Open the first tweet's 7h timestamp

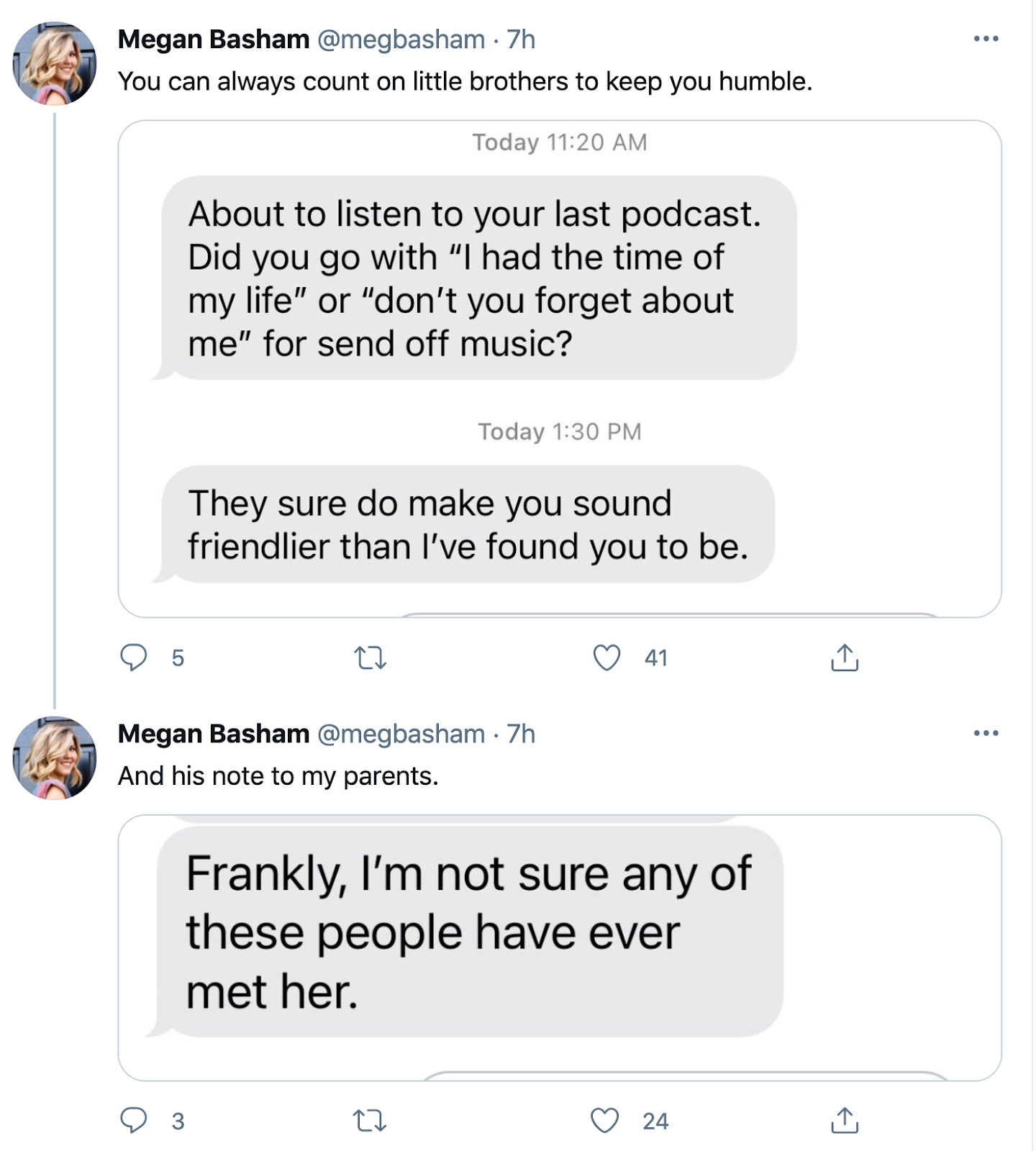pyautogui.click(x=521, y=40)
